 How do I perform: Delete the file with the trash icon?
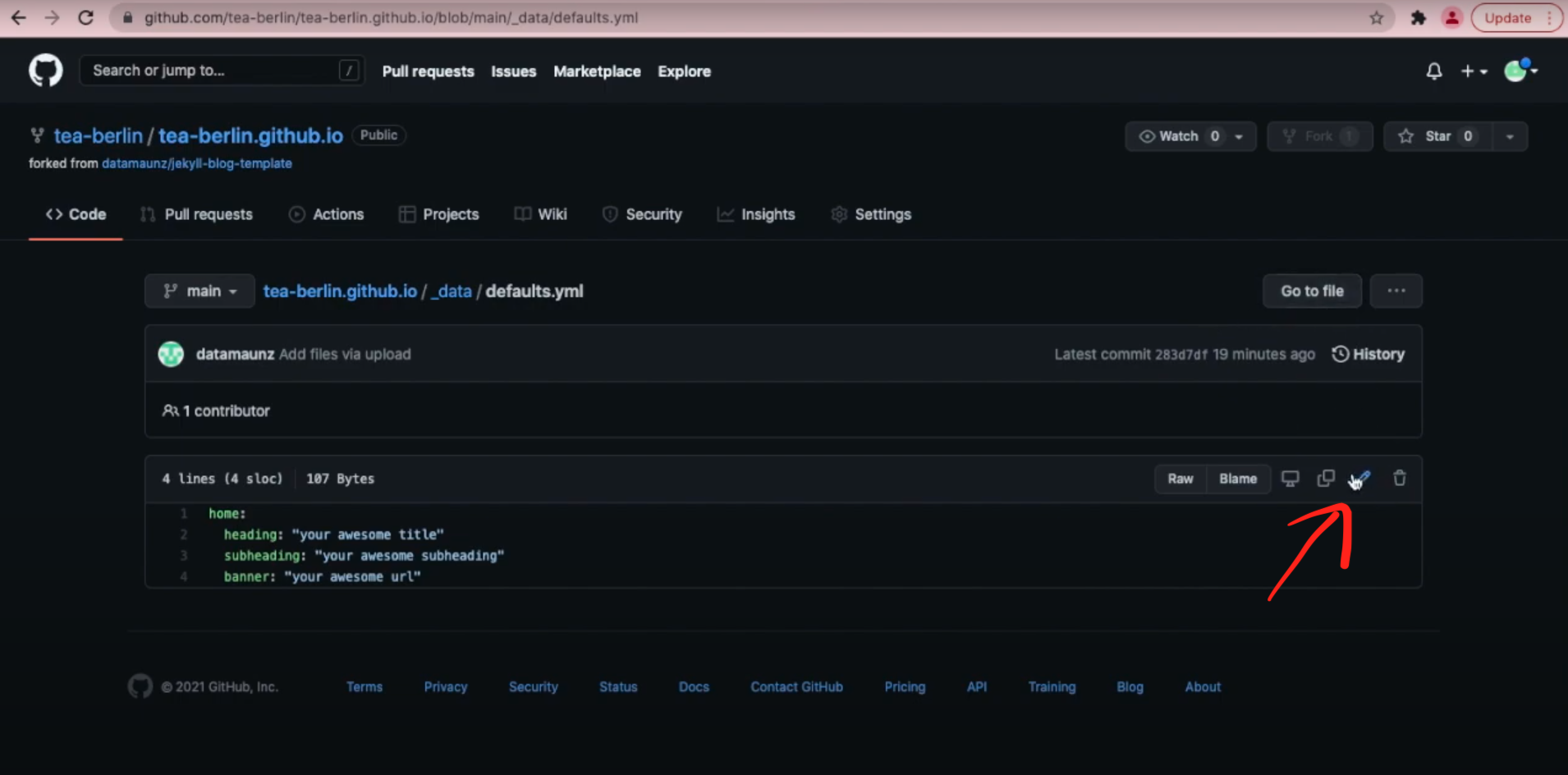click(1400, 478)
